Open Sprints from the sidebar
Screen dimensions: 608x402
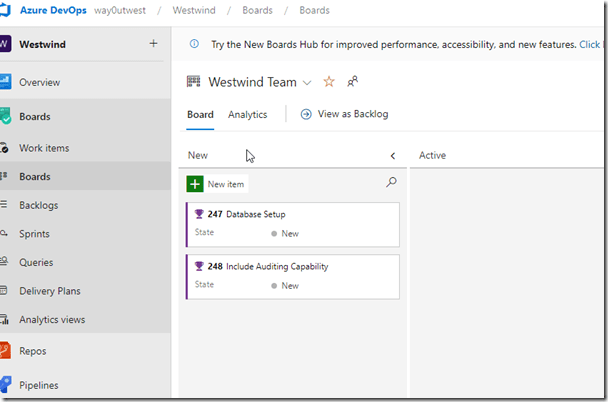click(x=34, y=233)
